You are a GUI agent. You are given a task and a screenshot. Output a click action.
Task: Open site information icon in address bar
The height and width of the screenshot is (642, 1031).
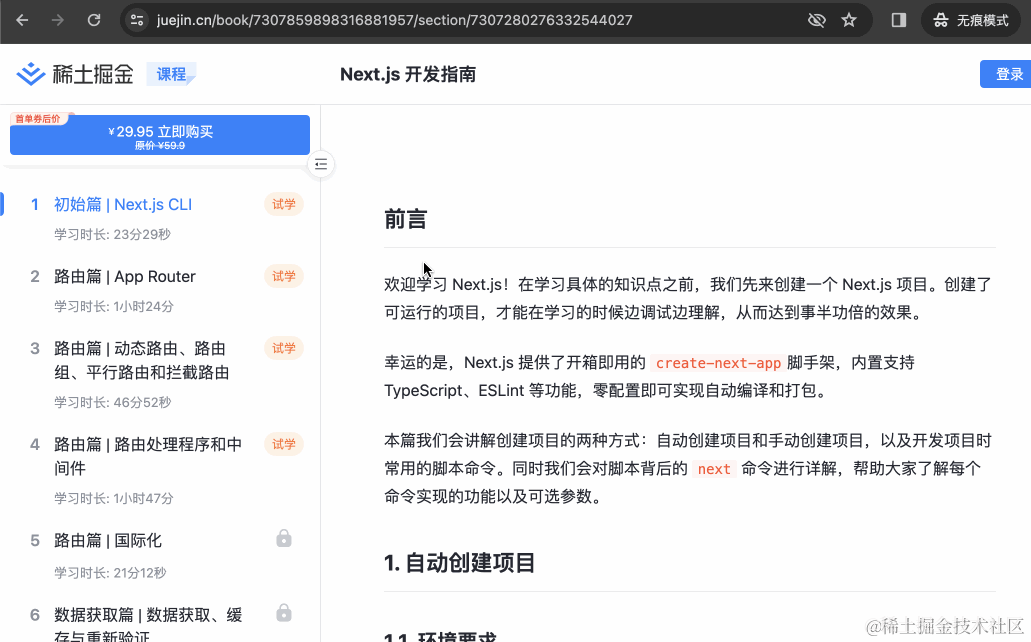pyautogui.click(x=138, y=20)
